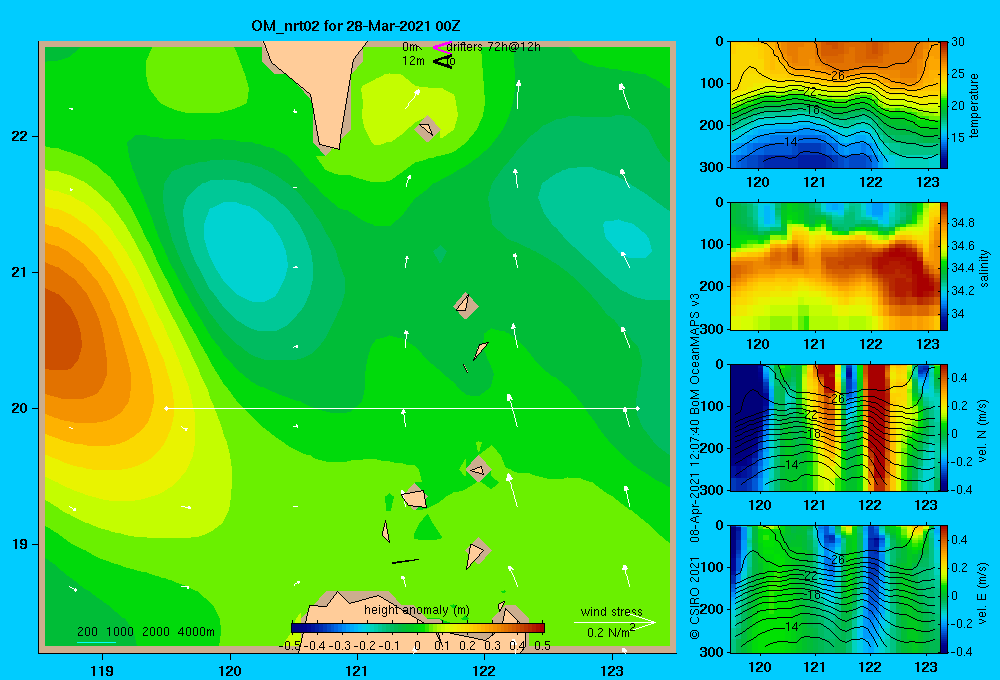Click the black 12m drifter arrow symbol

[x=443, y=61]
